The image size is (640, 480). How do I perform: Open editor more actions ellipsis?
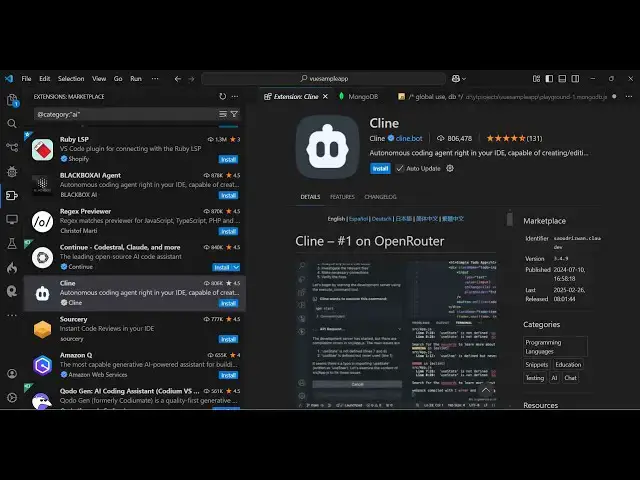[x=629, y=97]
